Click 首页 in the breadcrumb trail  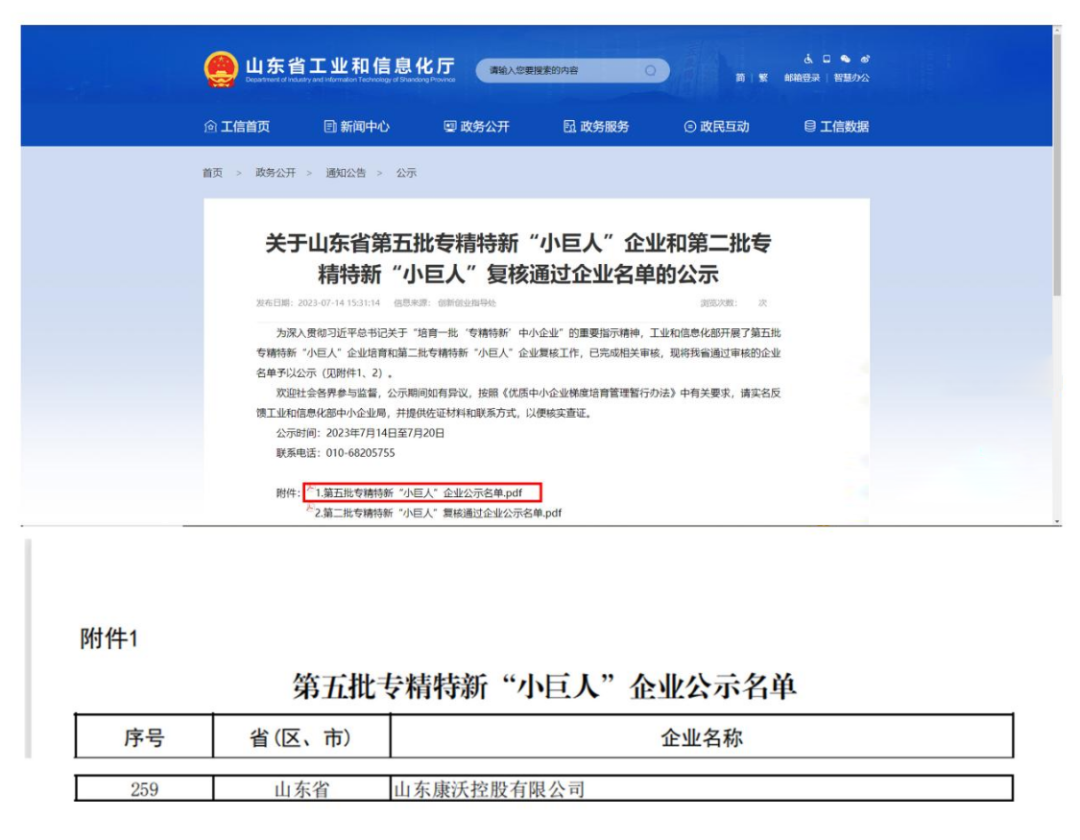(x=212, y=173)
